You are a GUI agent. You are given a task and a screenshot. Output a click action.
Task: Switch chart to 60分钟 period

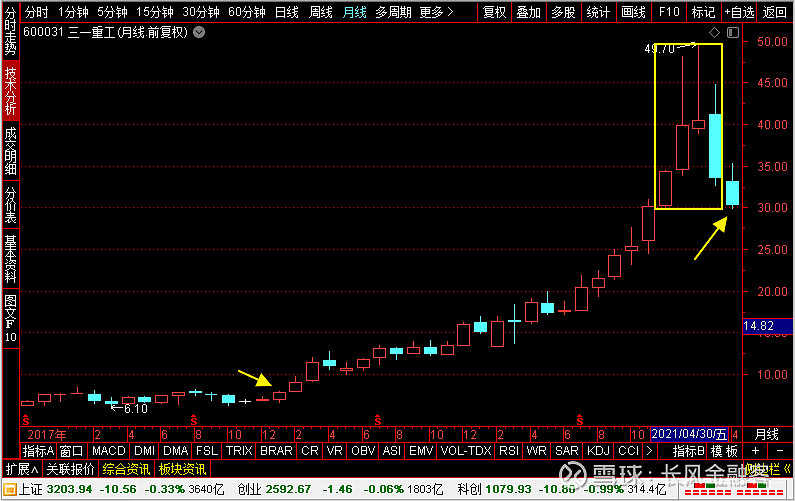coord(247,12)
